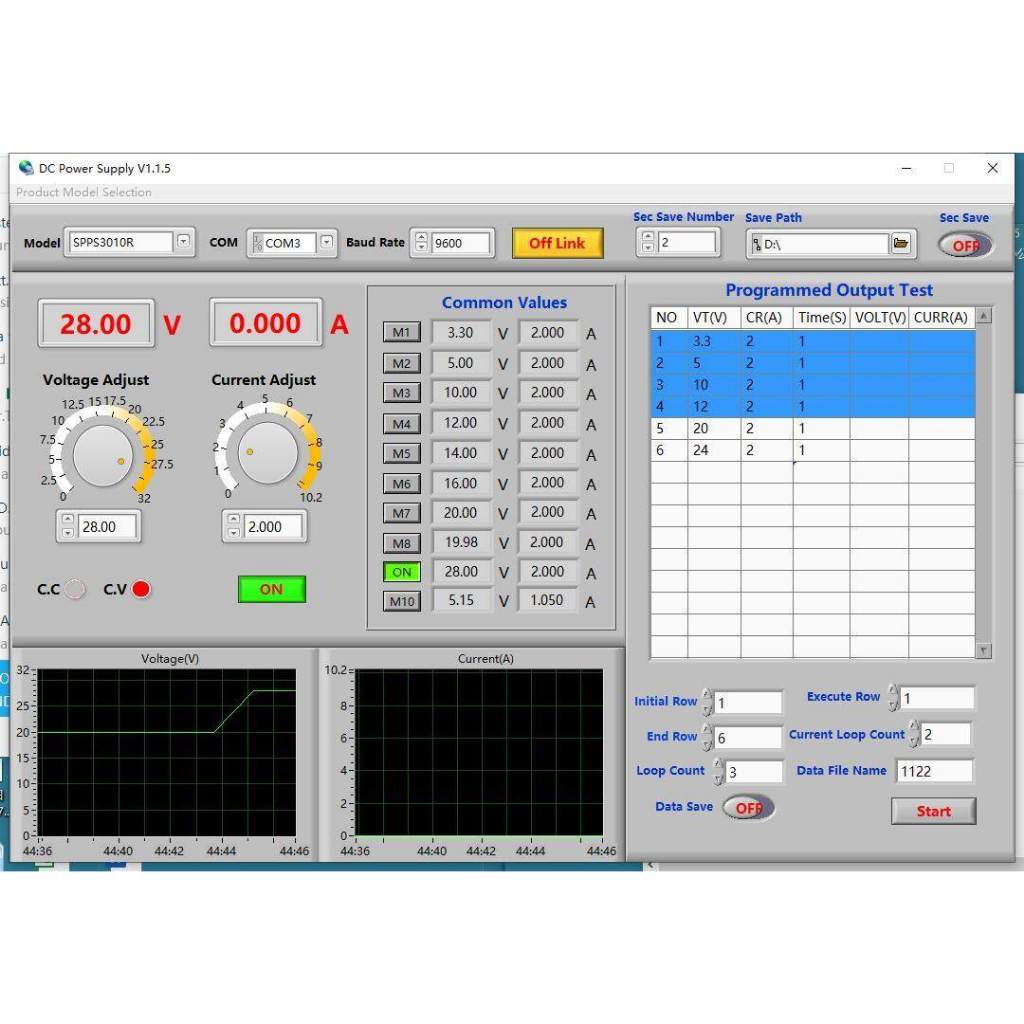The image size is (1024, 1024).
Task: Click the Voltage(V) chart plot area
Action: pos(167,752)
